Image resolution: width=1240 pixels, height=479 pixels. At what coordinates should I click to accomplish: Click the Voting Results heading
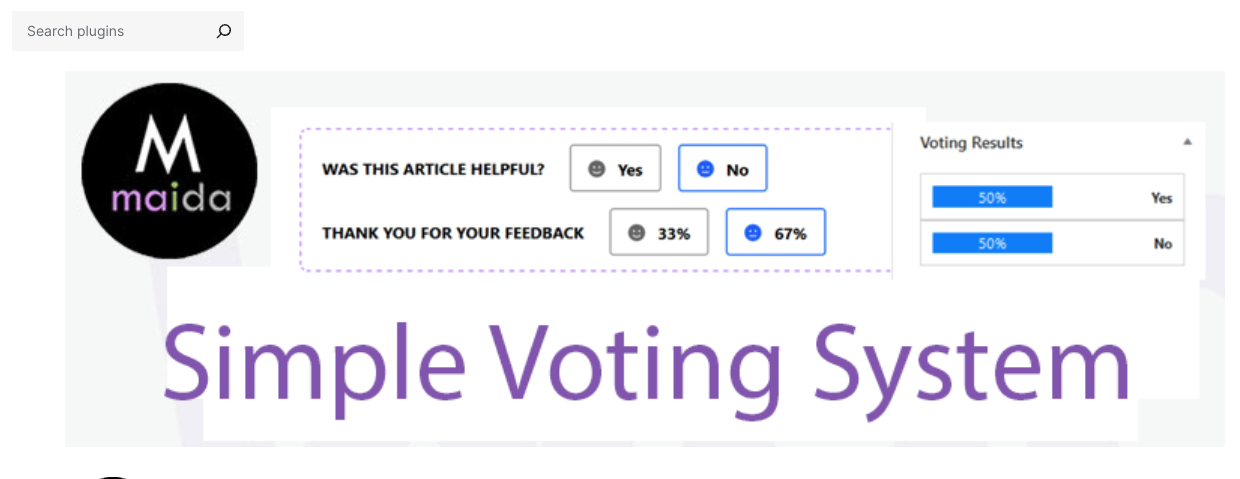click(971, 143)
